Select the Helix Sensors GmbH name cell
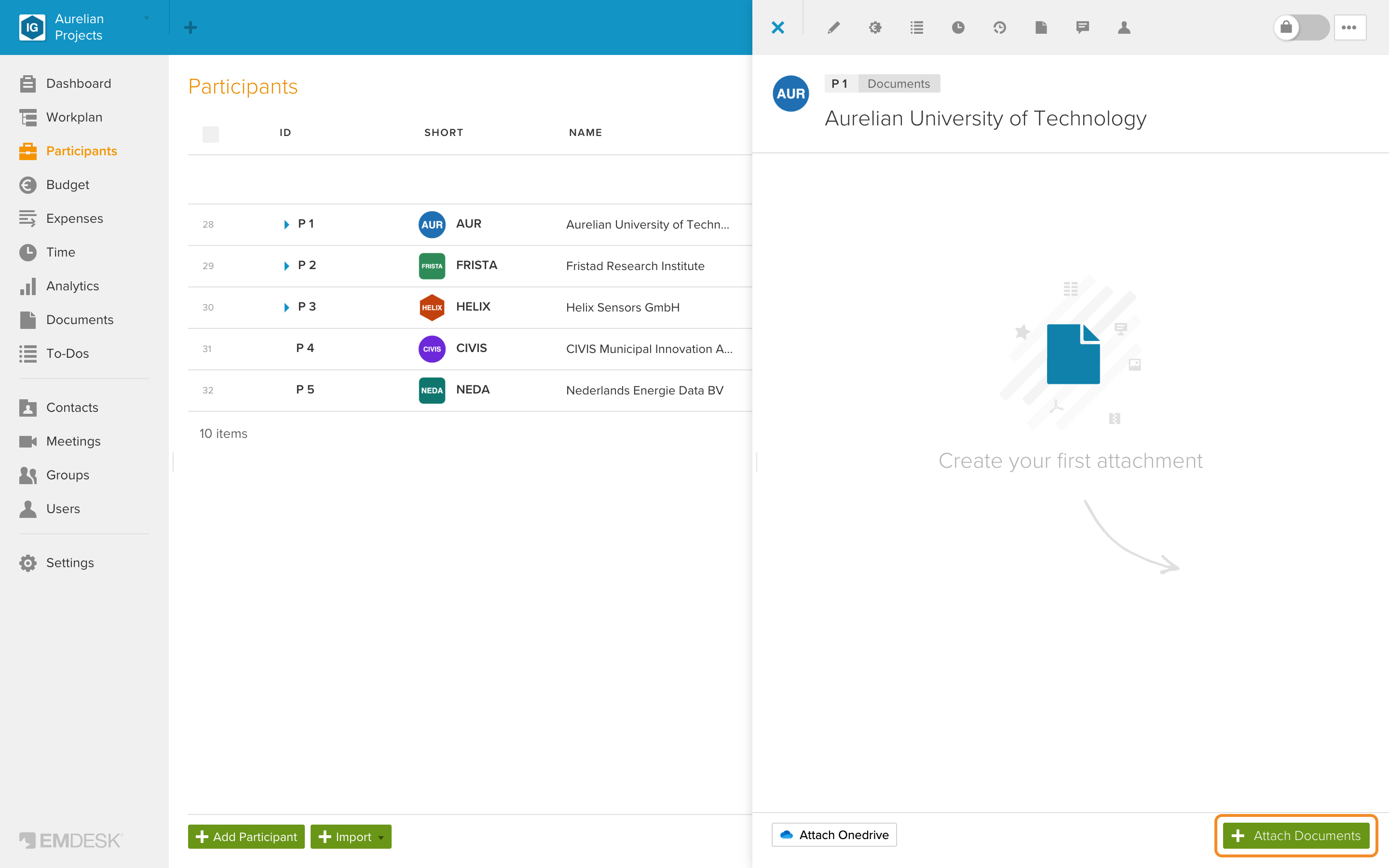Screen dimensions: 1389x868 tap(623, 307)
